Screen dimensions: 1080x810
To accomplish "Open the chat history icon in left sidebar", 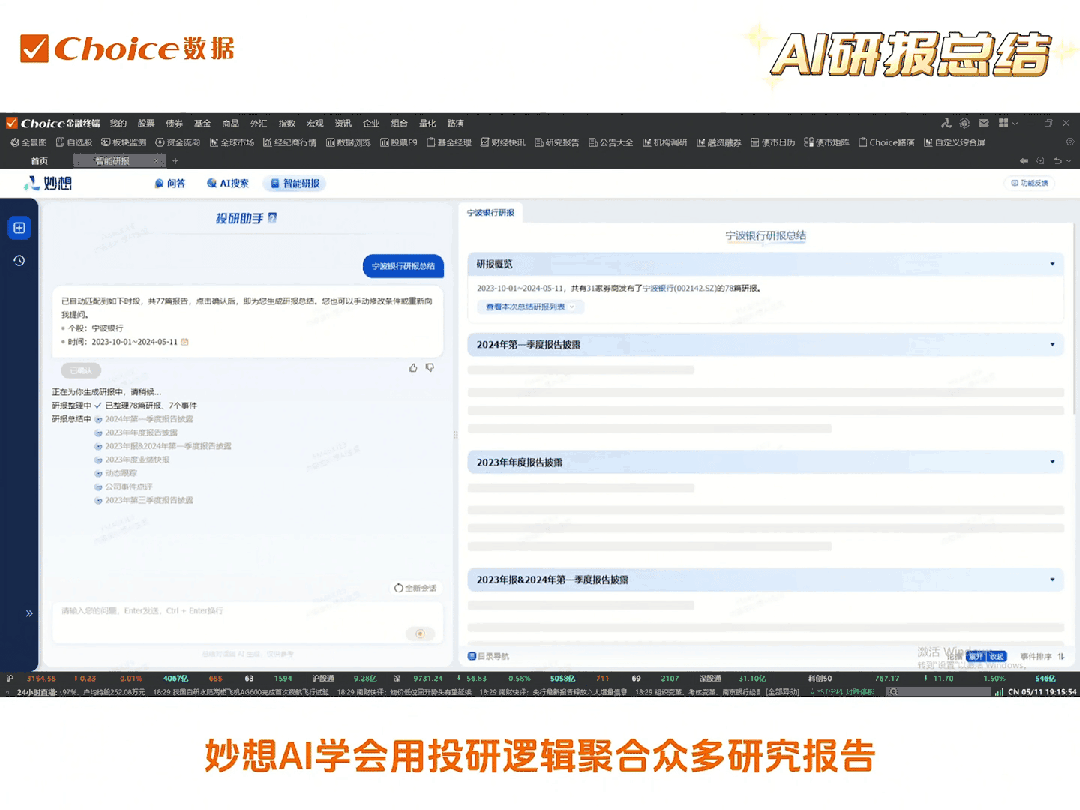I will point(19,260).
